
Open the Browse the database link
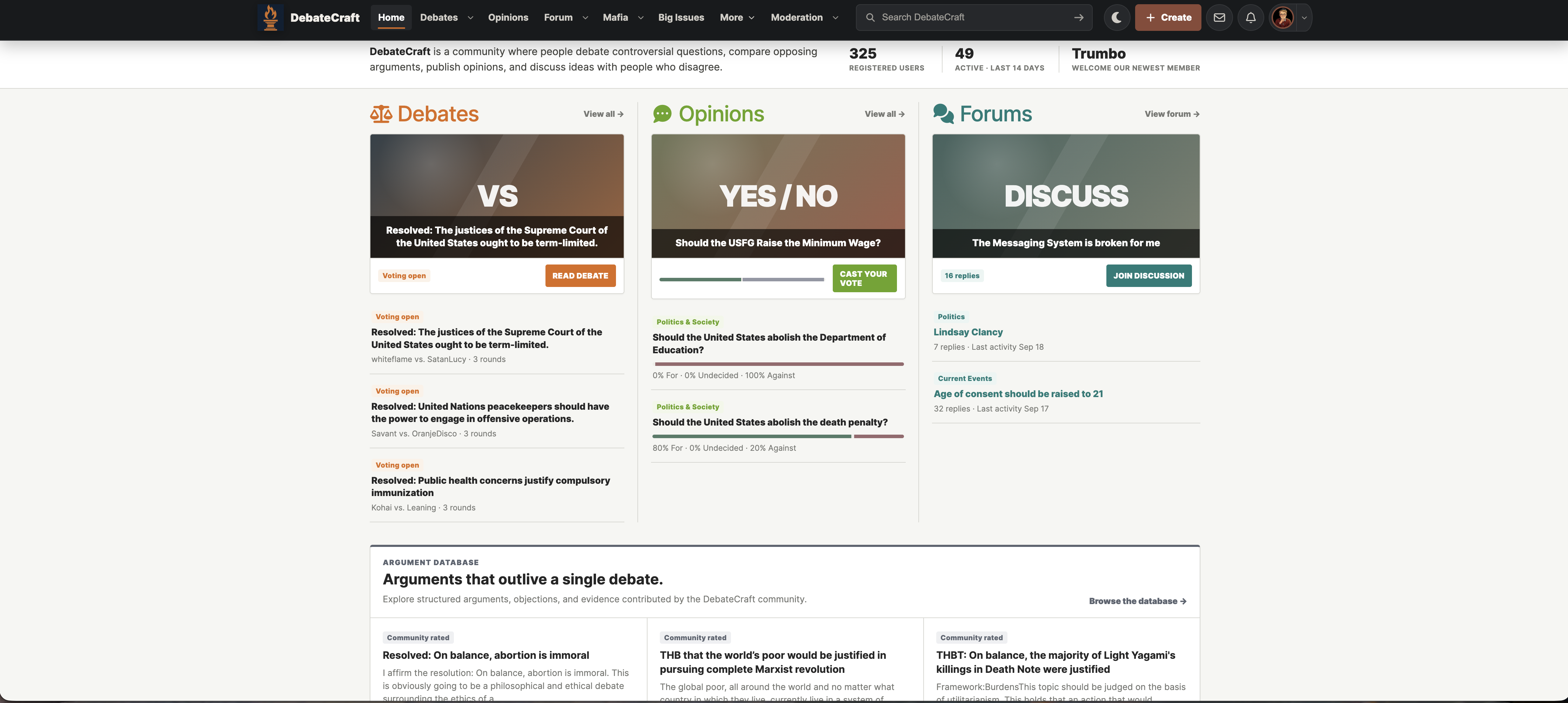tap(1137, 601)
